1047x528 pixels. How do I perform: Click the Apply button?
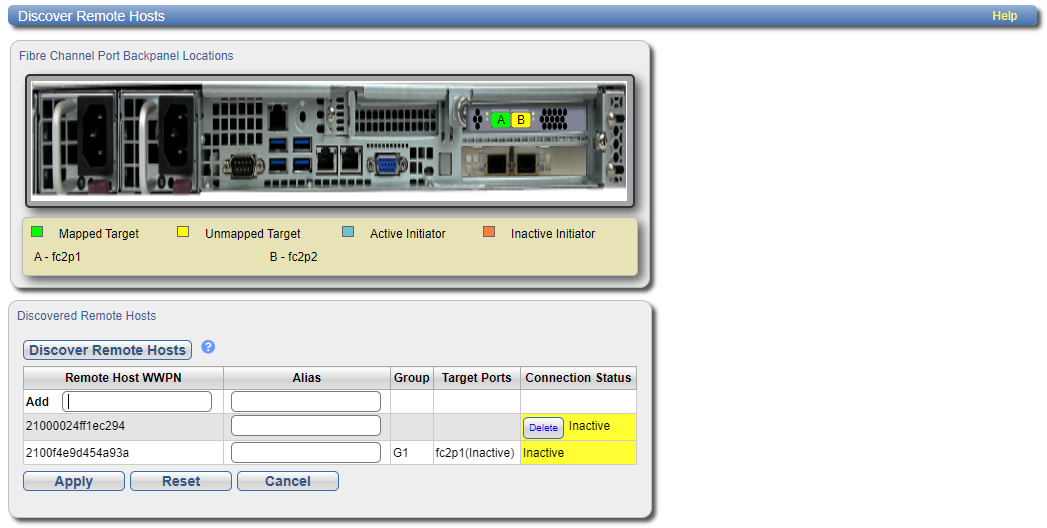pyautogui.click(x=74, y=481)
